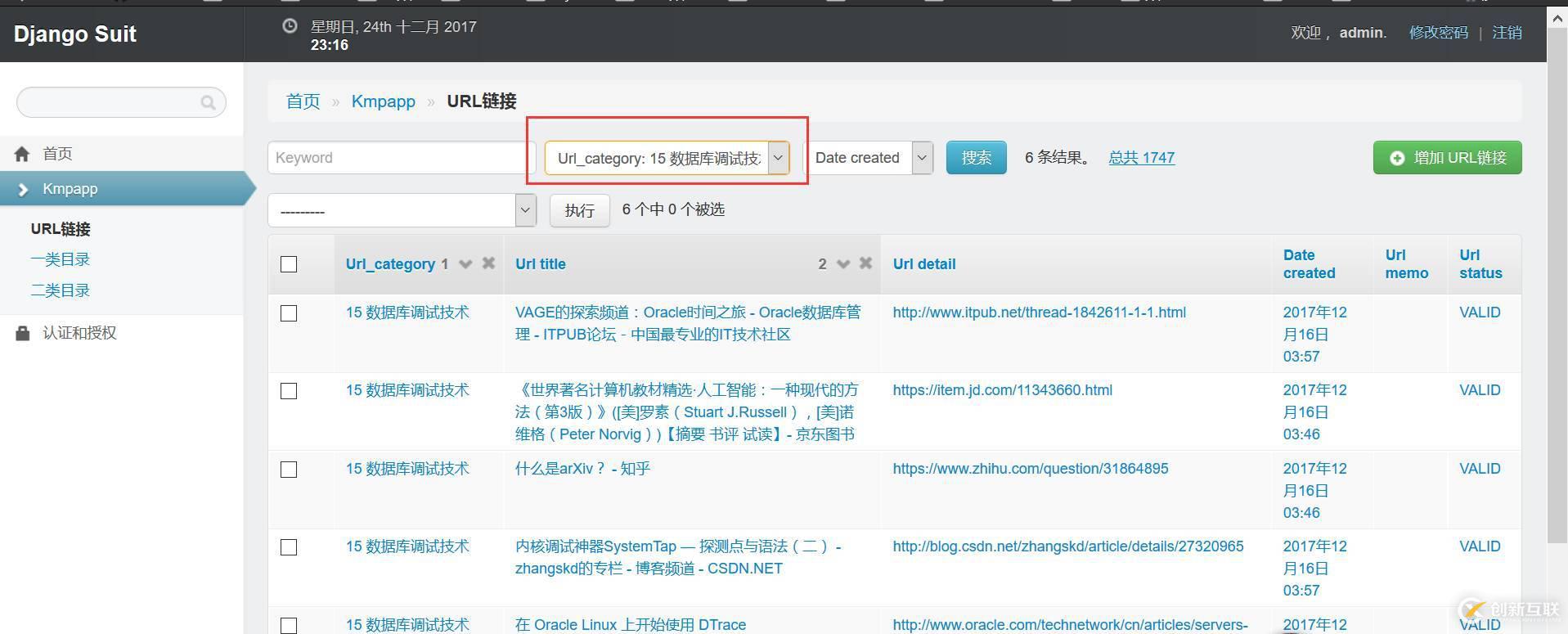Select the row checkbox for the VAGE的探索频道 entry

click(x=289, y=313)
